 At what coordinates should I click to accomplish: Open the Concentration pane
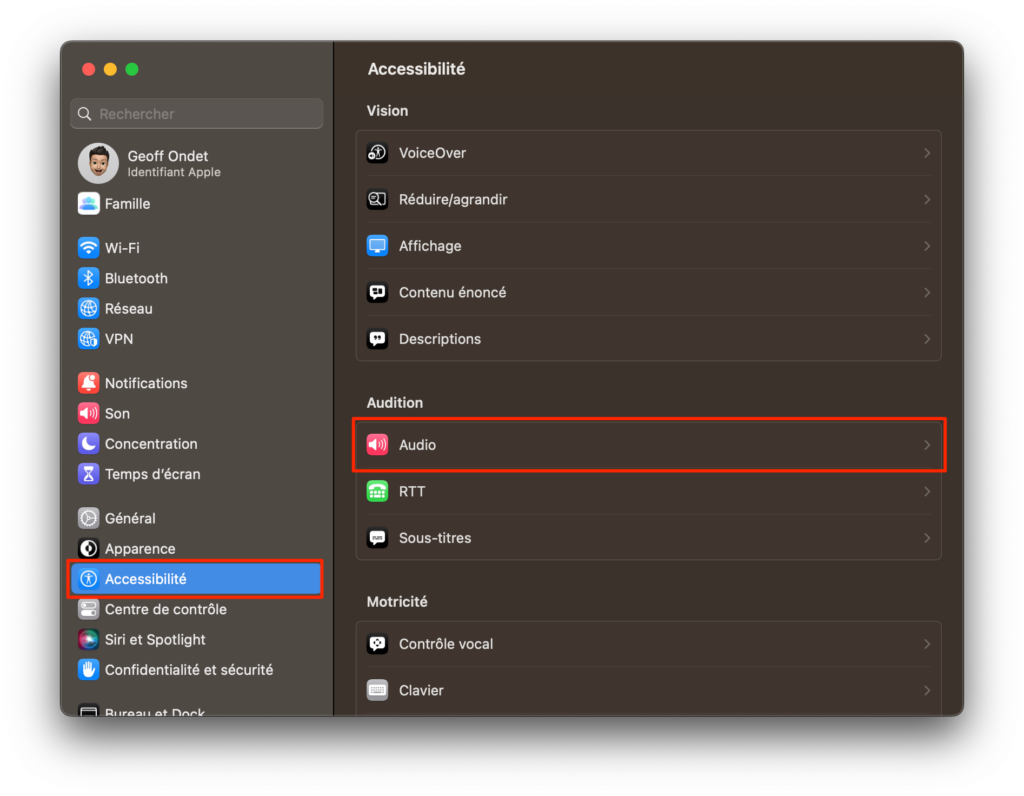pos(196,443)
